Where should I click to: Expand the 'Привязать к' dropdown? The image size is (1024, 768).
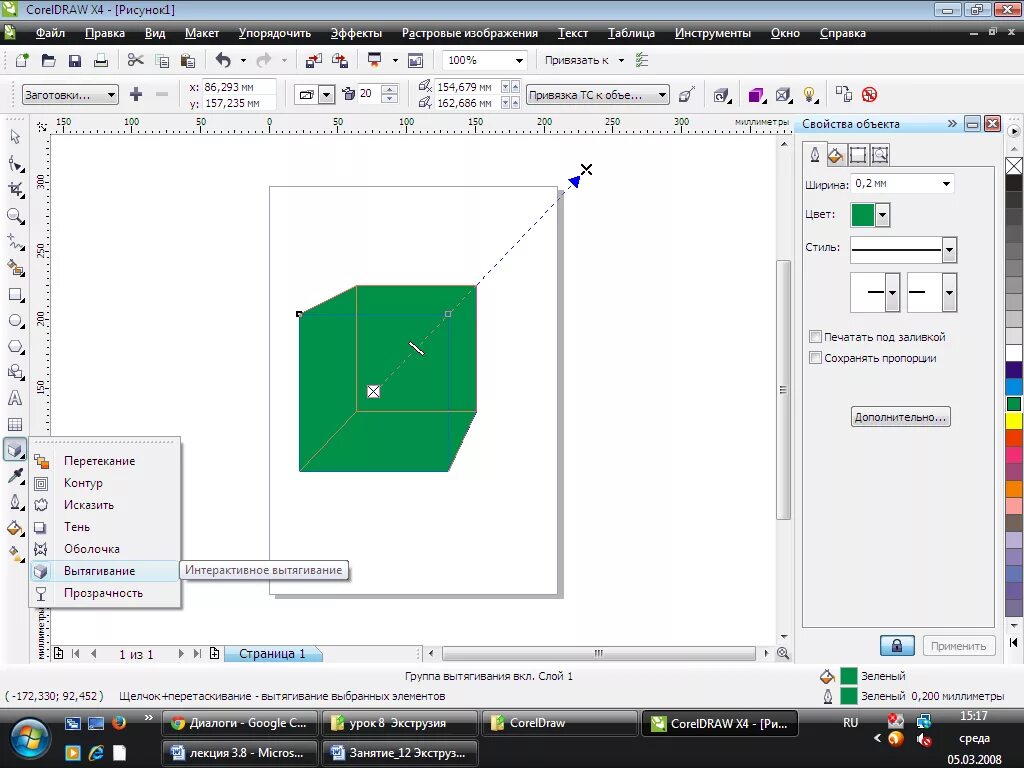pyautogui.click(x=621, y=61)
